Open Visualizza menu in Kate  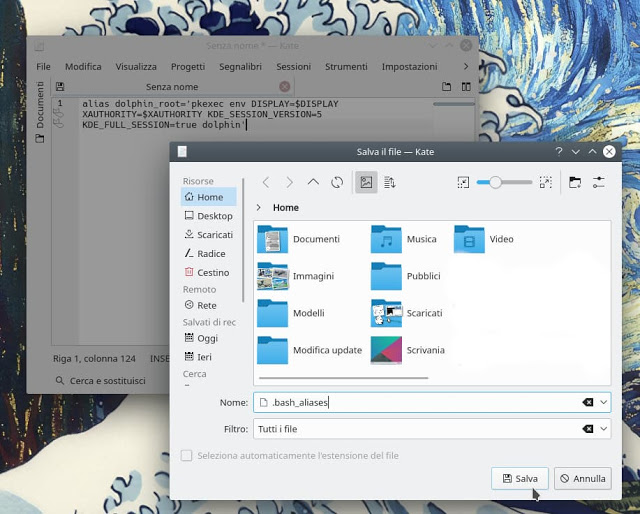[x=136, y=66]
